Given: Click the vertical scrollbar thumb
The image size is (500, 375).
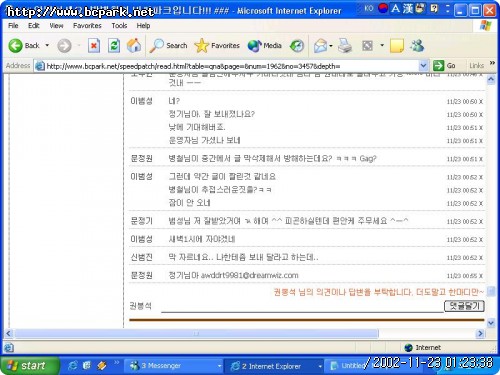Looking at the screenshot, I should [x=491, y=291].
